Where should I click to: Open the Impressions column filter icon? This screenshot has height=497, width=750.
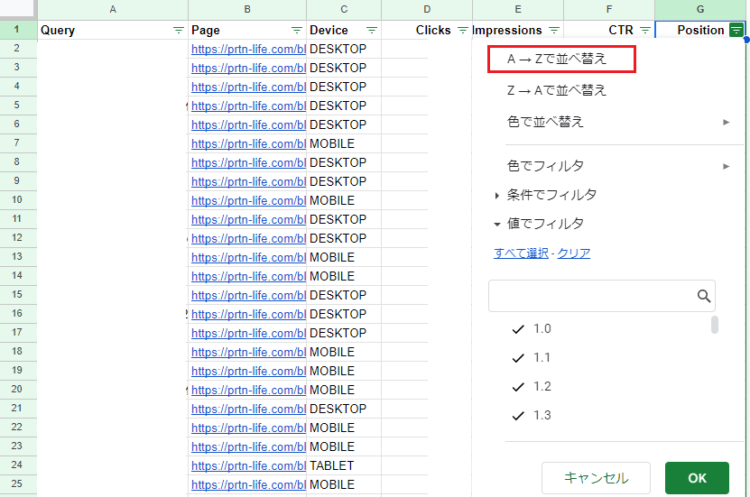pos(554,31)
